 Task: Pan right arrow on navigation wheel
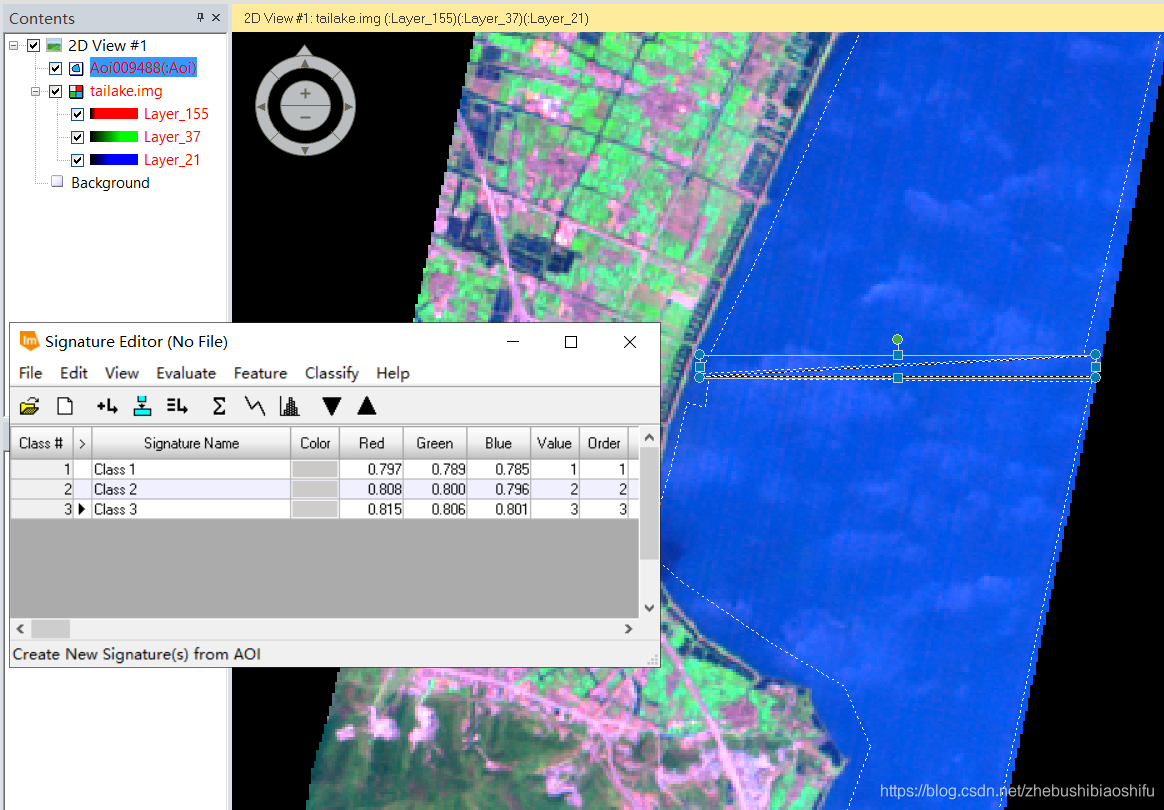(x=348, y=107)
